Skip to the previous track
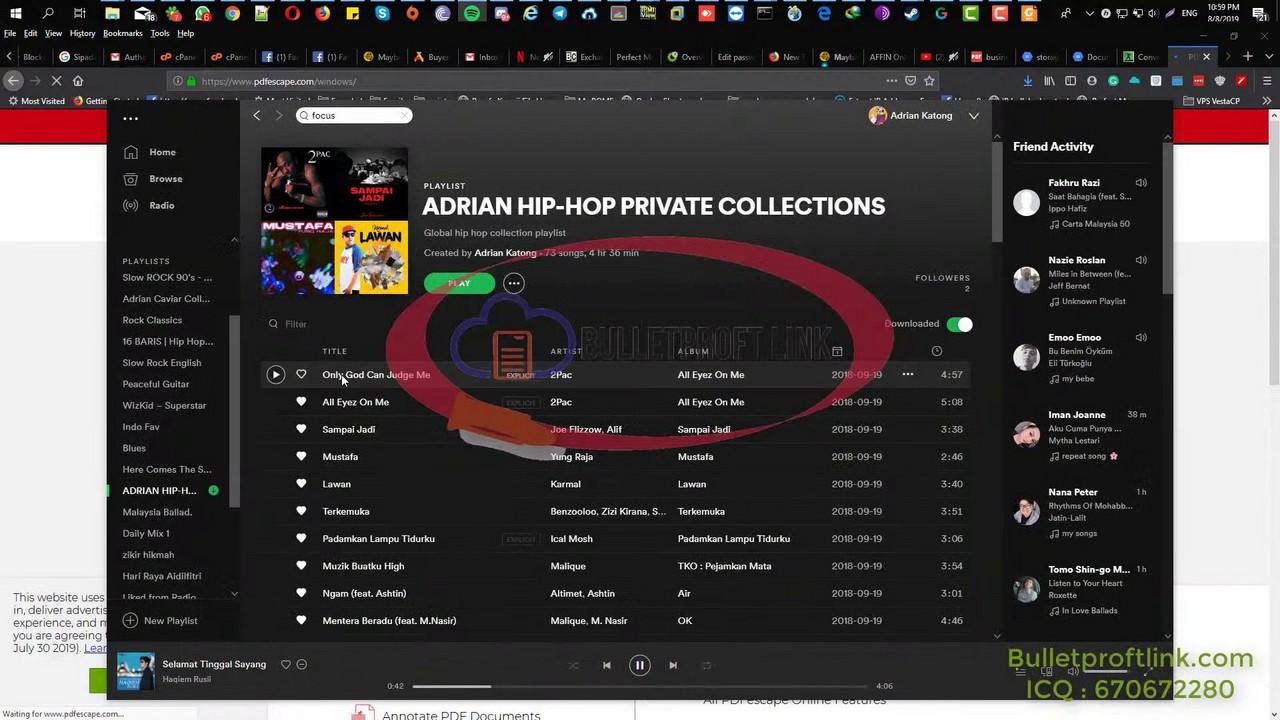1280x720 pixels. (x=606, y=665)
